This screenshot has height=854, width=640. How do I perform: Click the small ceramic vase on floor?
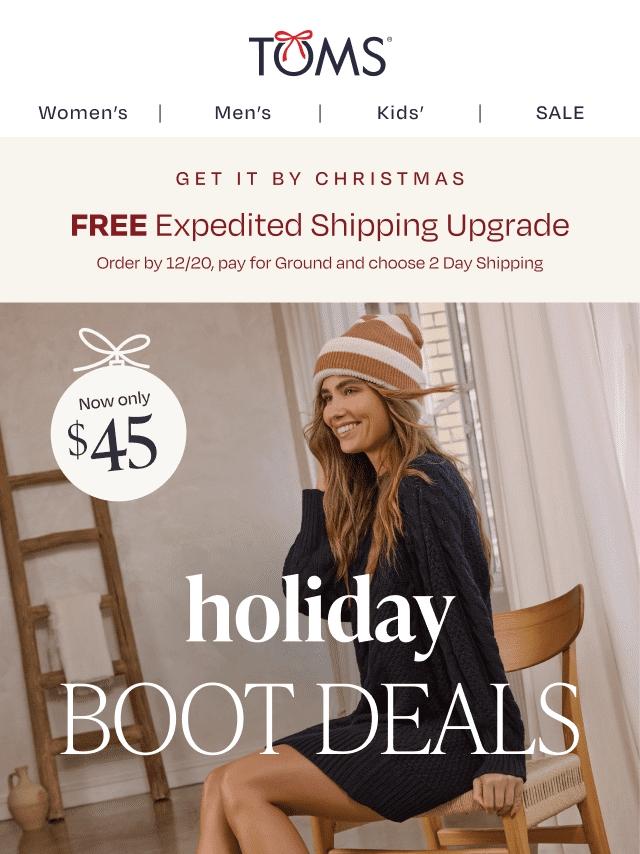27,798
